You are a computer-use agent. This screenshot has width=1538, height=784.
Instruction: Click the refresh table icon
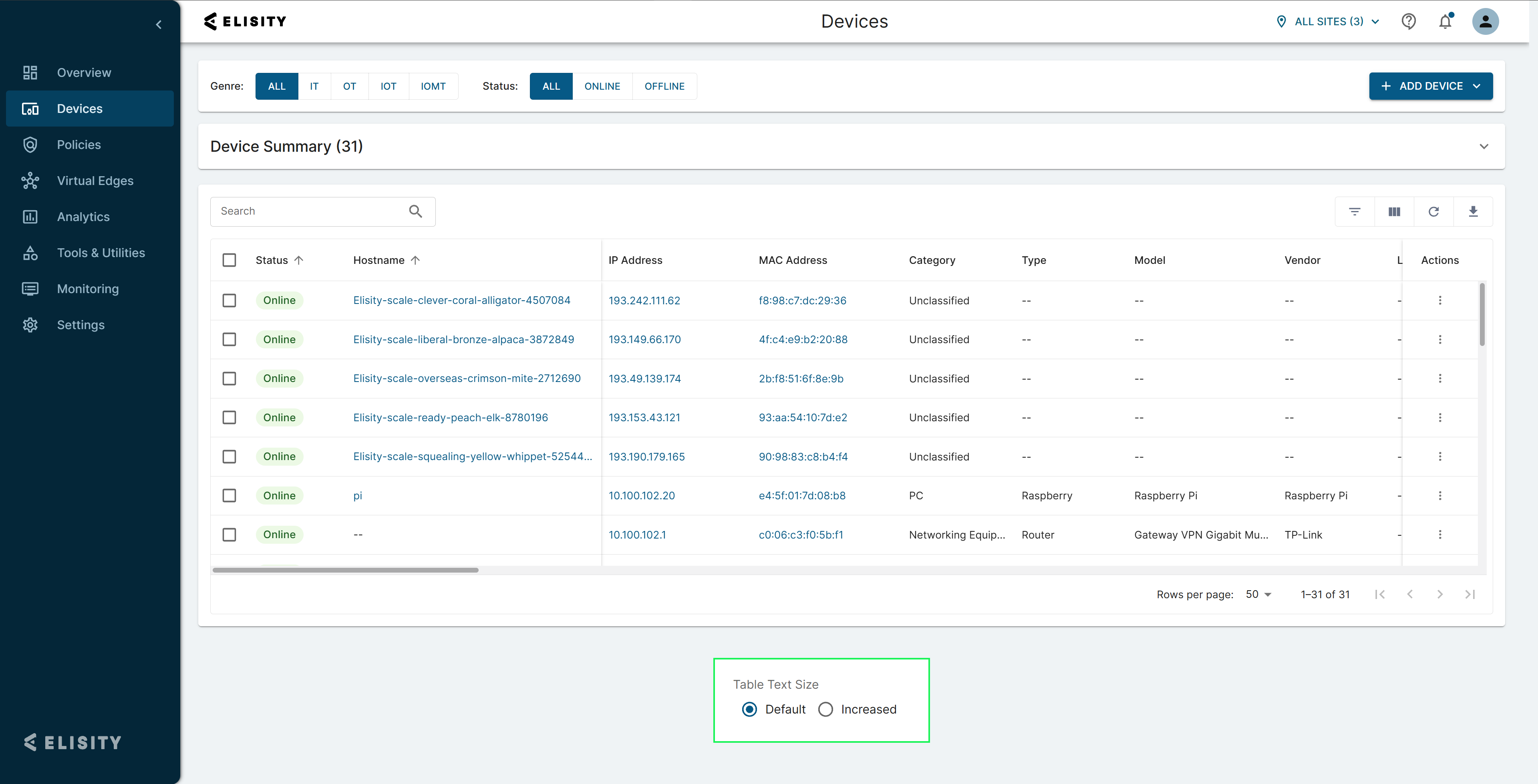(1433, 211)
